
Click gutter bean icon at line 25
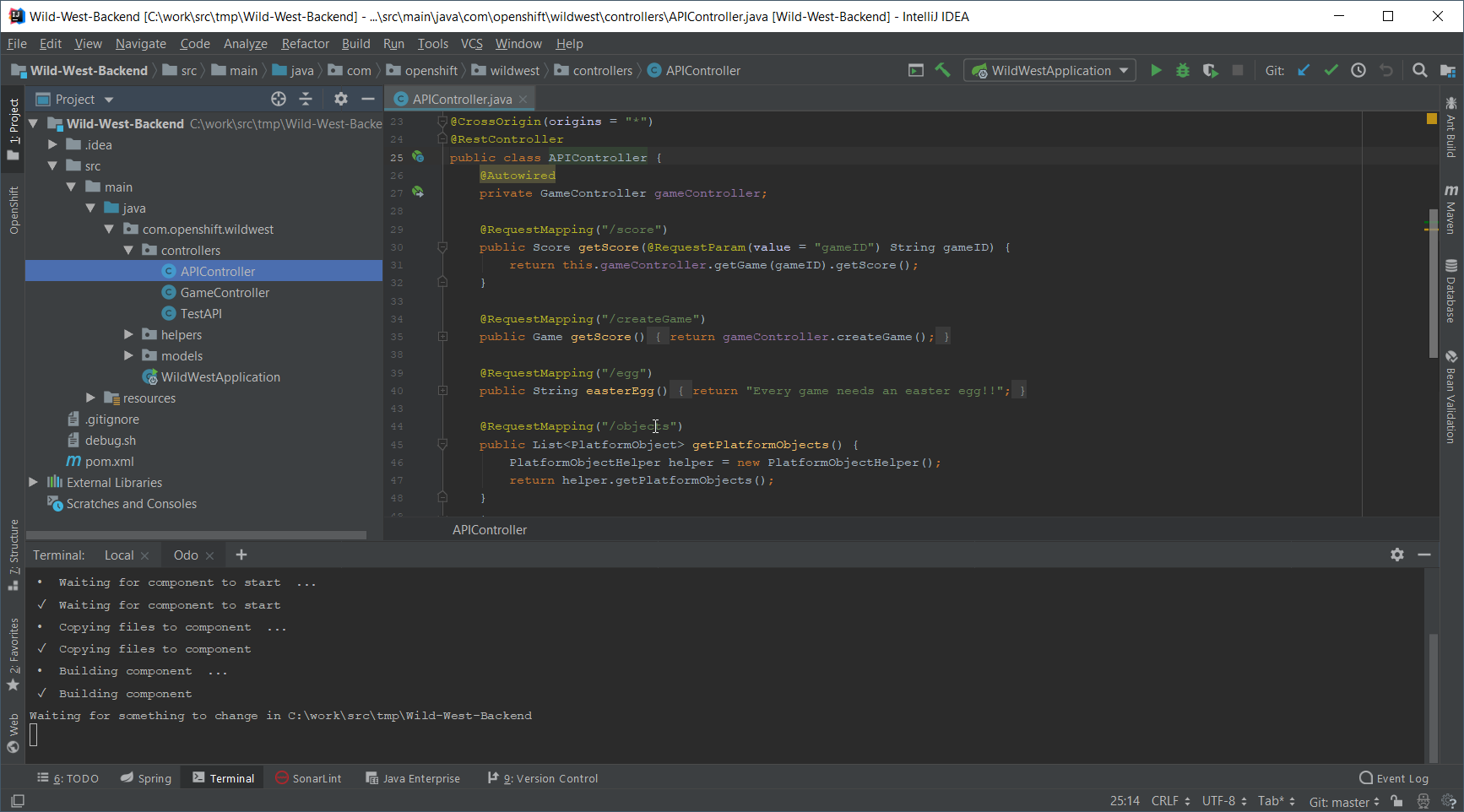click(418, 157)
